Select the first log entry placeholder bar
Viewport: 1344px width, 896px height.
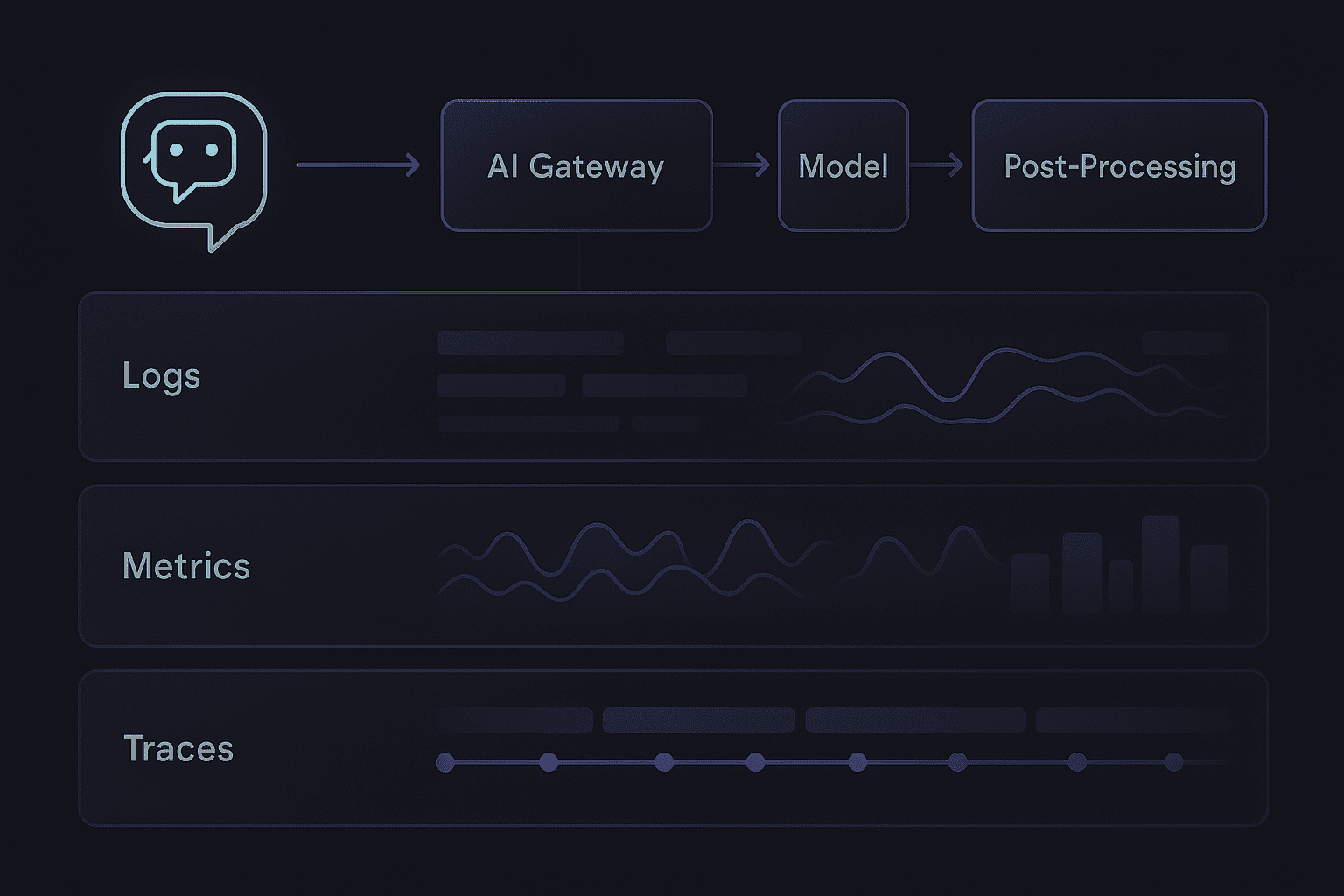point(530,343)
